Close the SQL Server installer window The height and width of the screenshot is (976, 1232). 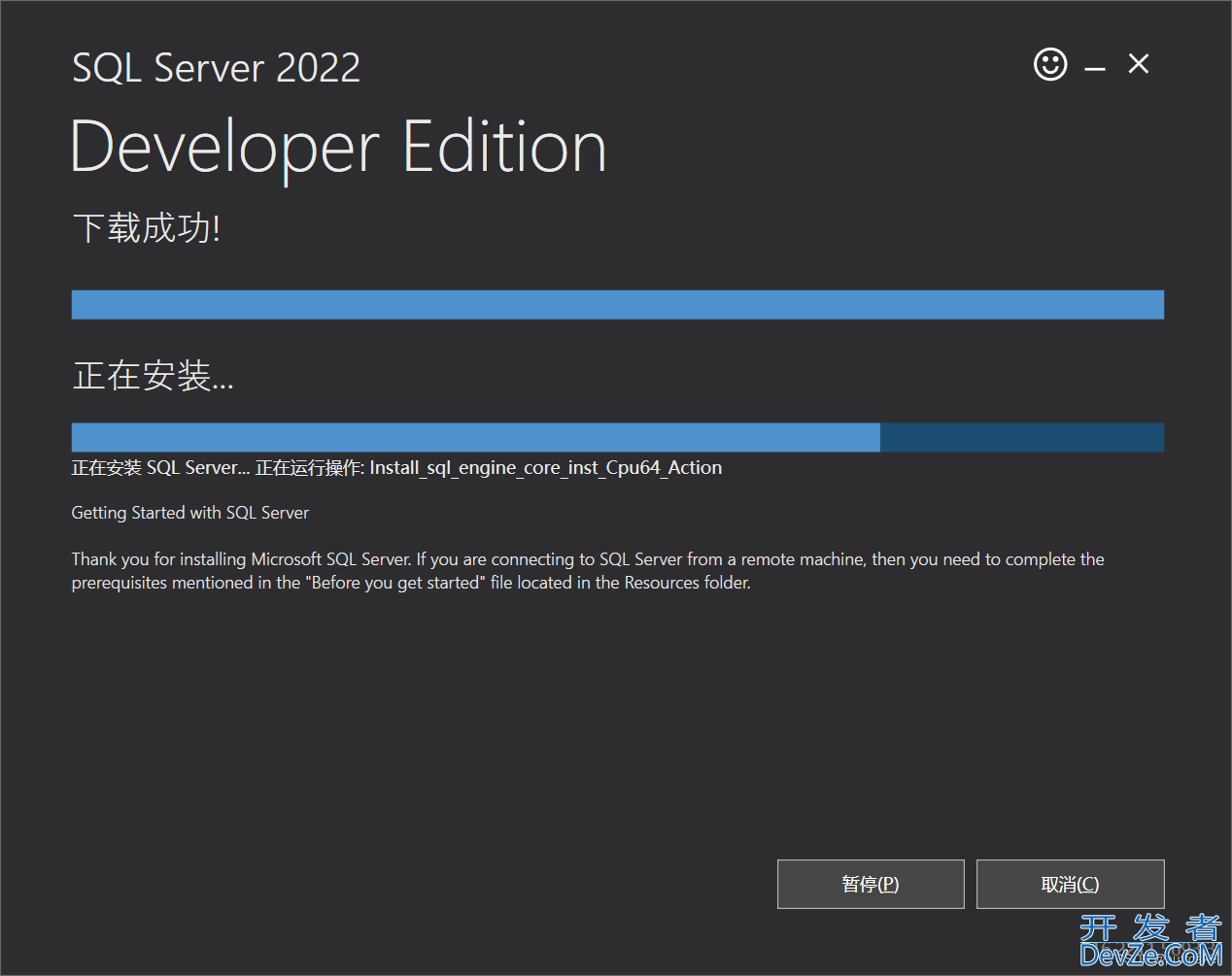point(1139,64)
